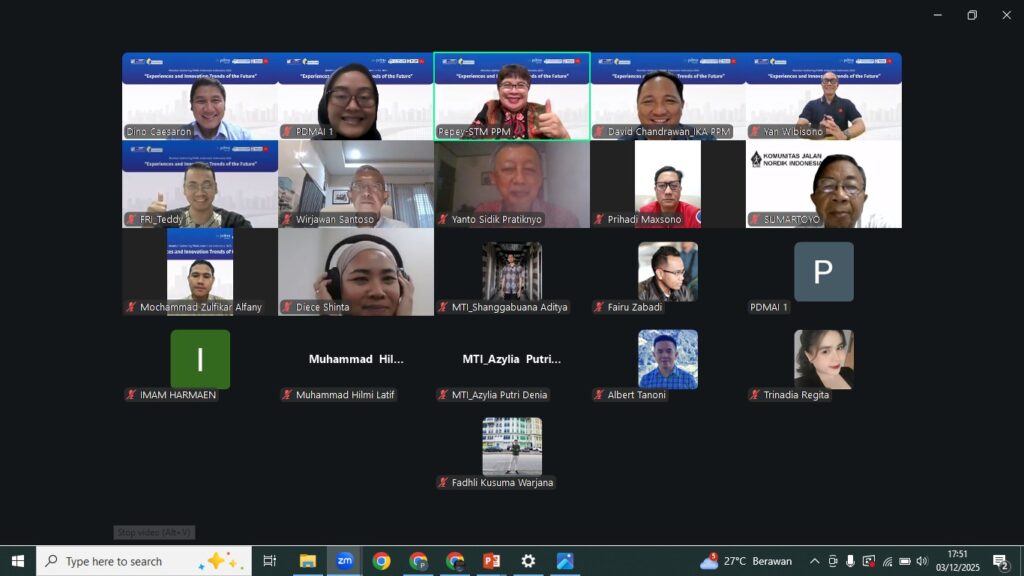Launch PowerPoint from the taskbar
The width and height of the screenshot is (1024, 576).
pos(491,561)
